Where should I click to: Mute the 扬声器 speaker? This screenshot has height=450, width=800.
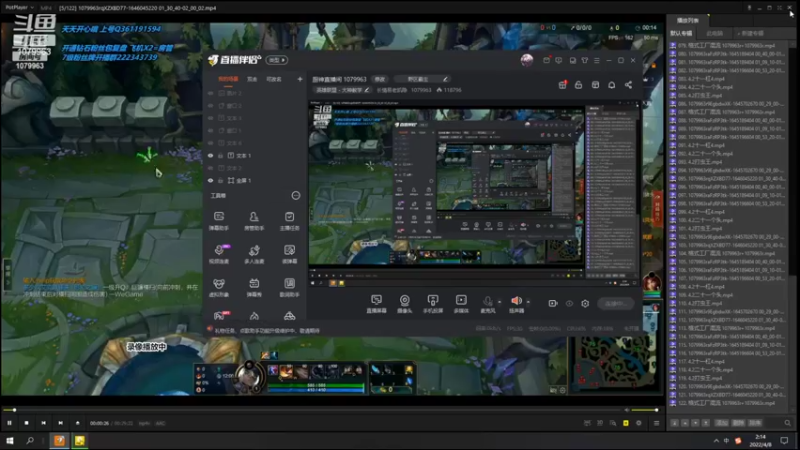(x=516, y=301)
